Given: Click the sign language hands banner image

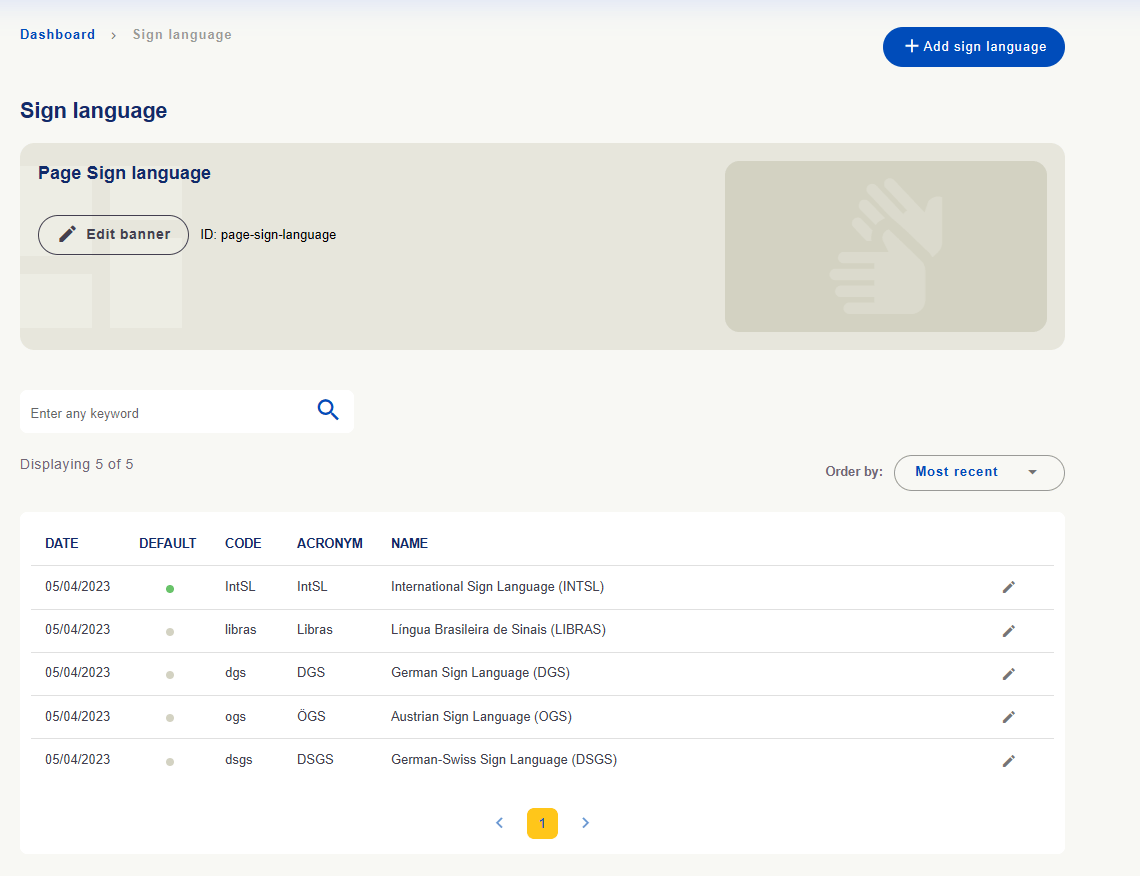Looking at the screenshot, I should [886, 246].
